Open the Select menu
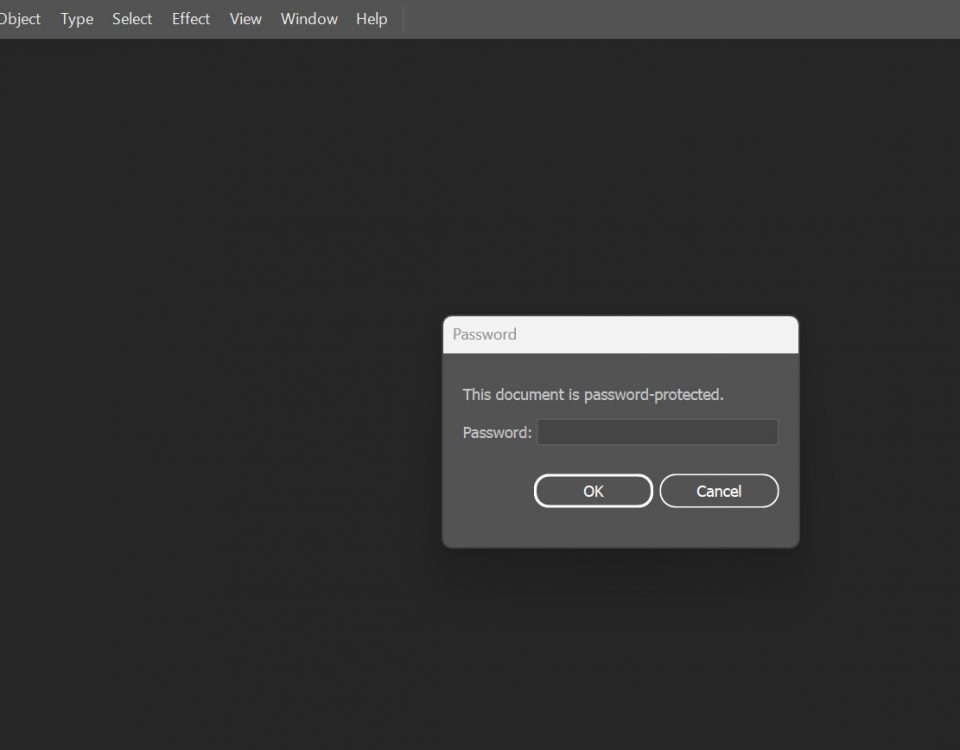 [132, 19]
